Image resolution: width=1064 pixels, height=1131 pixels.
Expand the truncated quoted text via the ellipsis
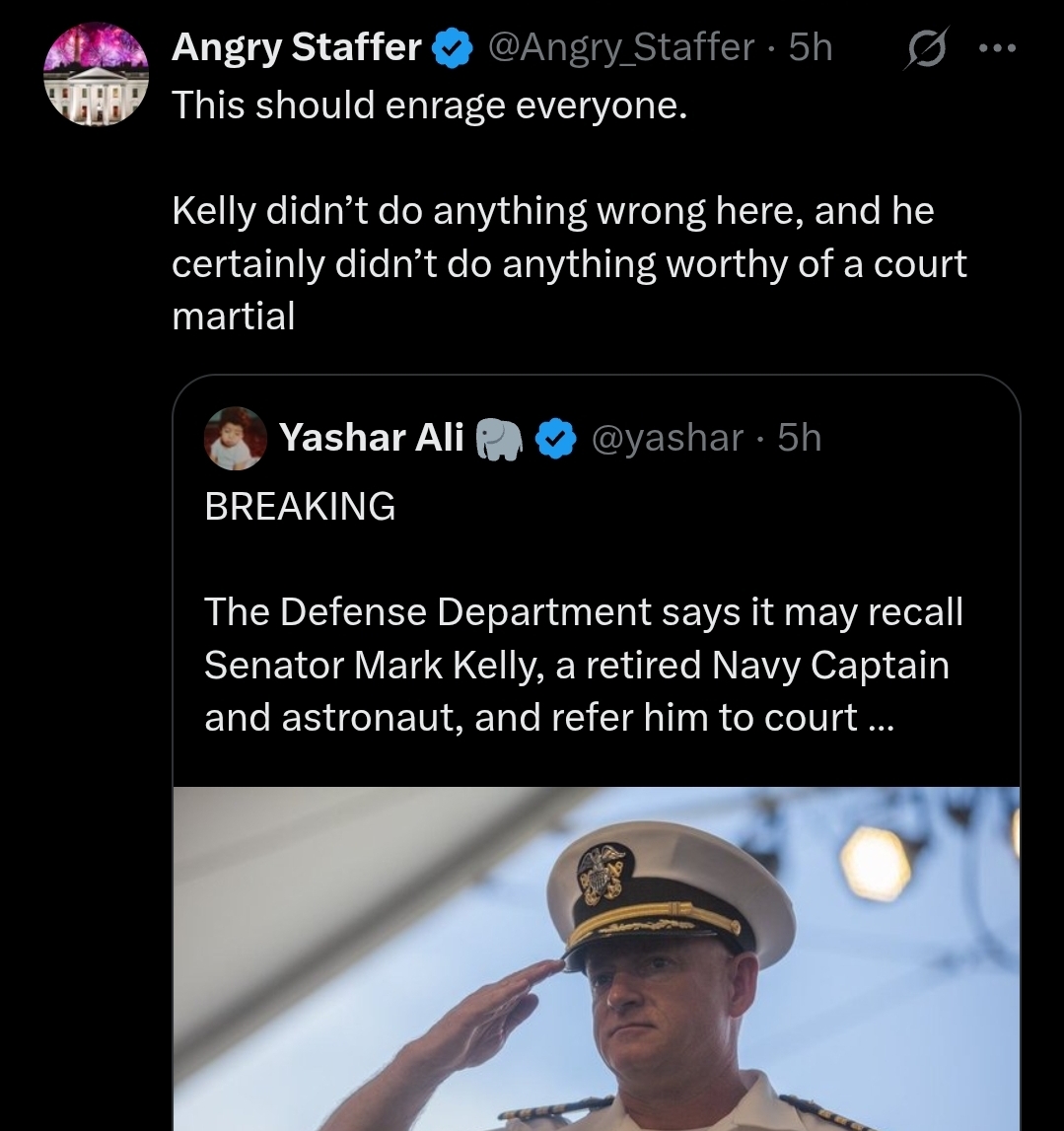click(x=881, y=719)
